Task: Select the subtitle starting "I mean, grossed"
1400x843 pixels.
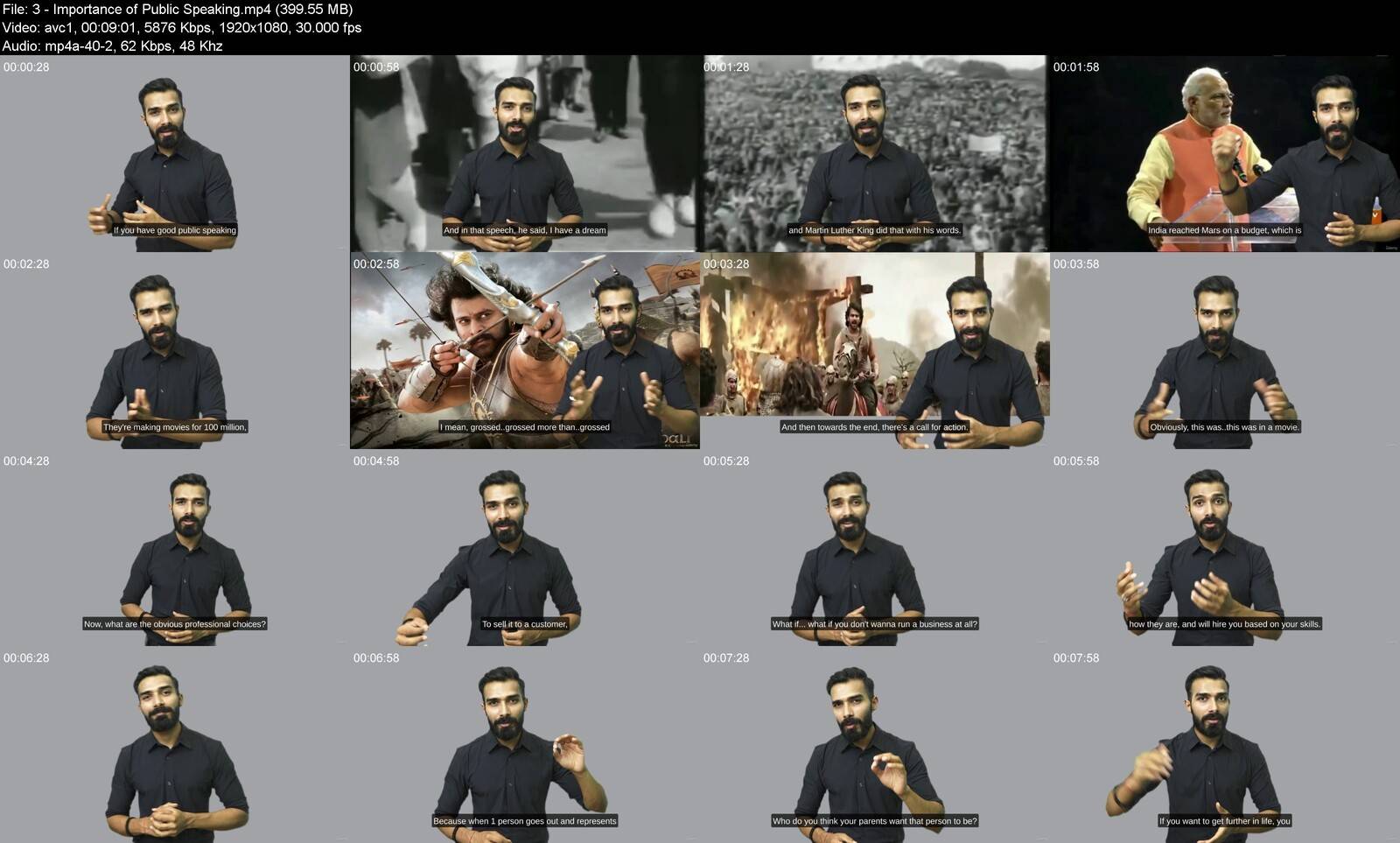Action: (525, 427)
